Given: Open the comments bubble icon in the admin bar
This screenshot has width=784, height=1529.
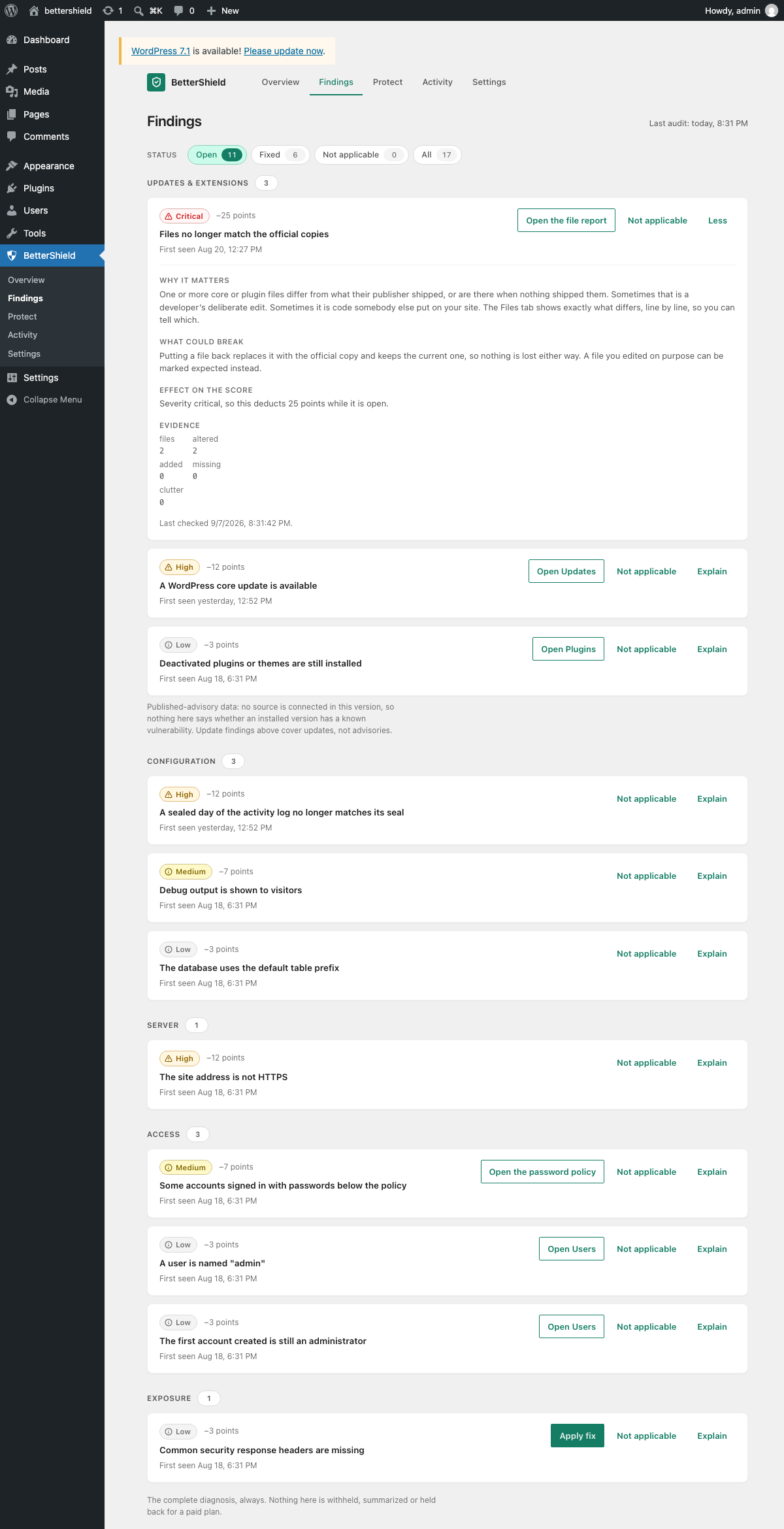Looking at the screenshot, I should click(x=178, y=10).
